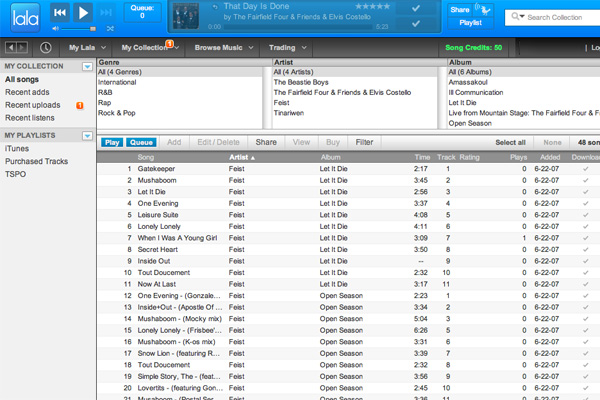This screenshot has width=600, height=400.
Task: Click download checkmark for Gatekeeper row
Action: [585, 169]
